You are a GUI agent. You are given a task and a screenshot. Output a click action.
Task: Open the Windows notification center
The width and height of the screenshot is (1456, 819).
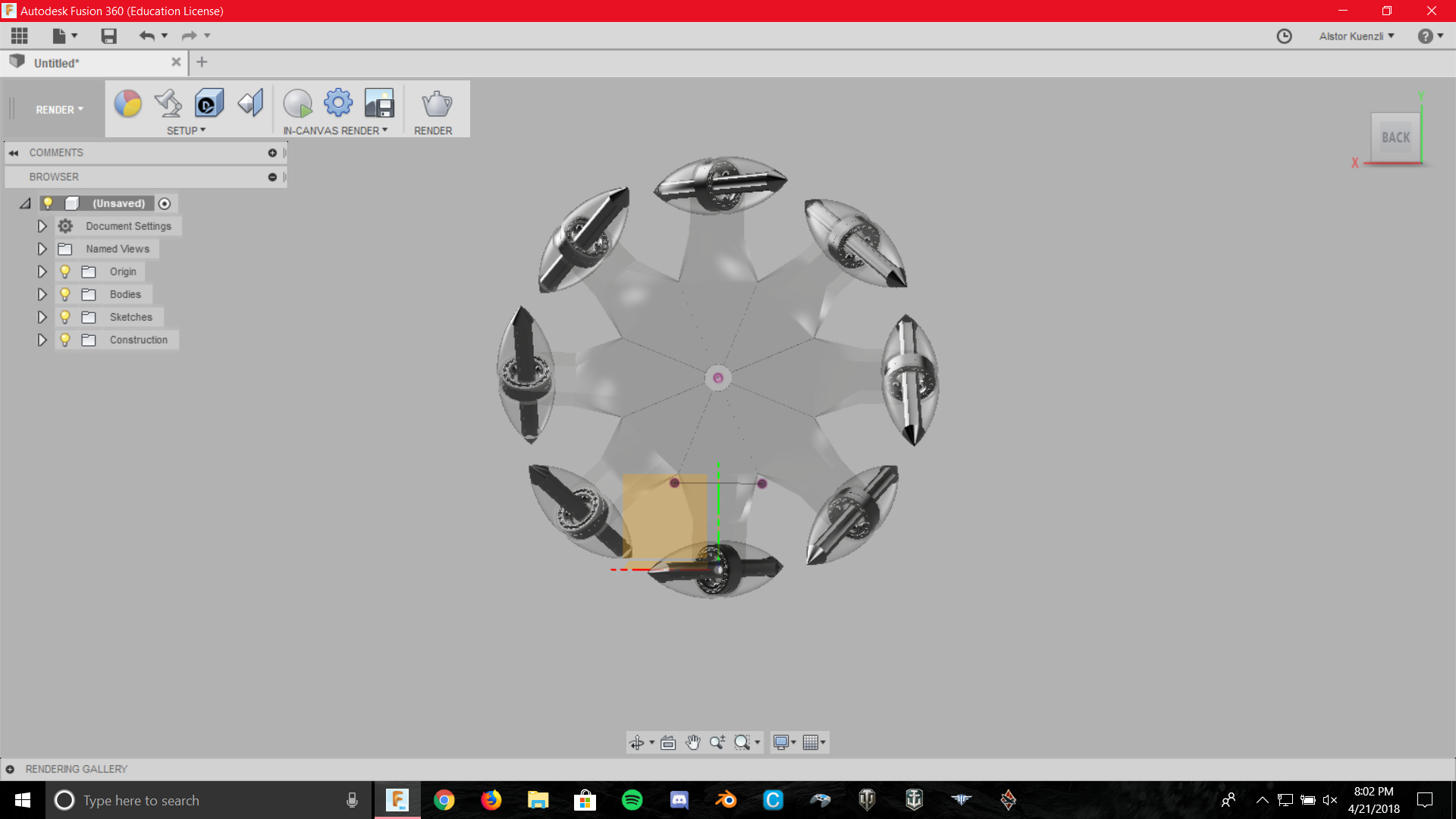pyautogui.click(x=1425, y=800)
